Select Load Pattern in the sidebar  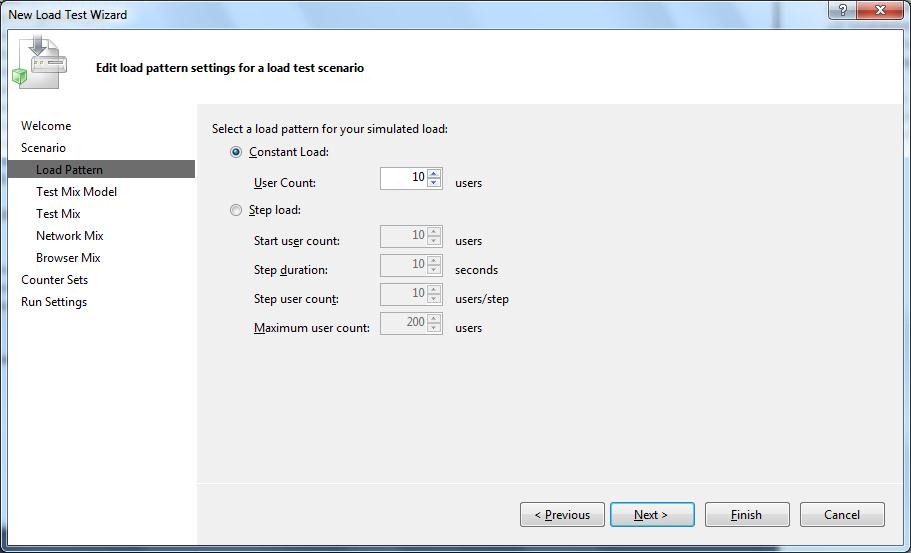click(101, 170)
